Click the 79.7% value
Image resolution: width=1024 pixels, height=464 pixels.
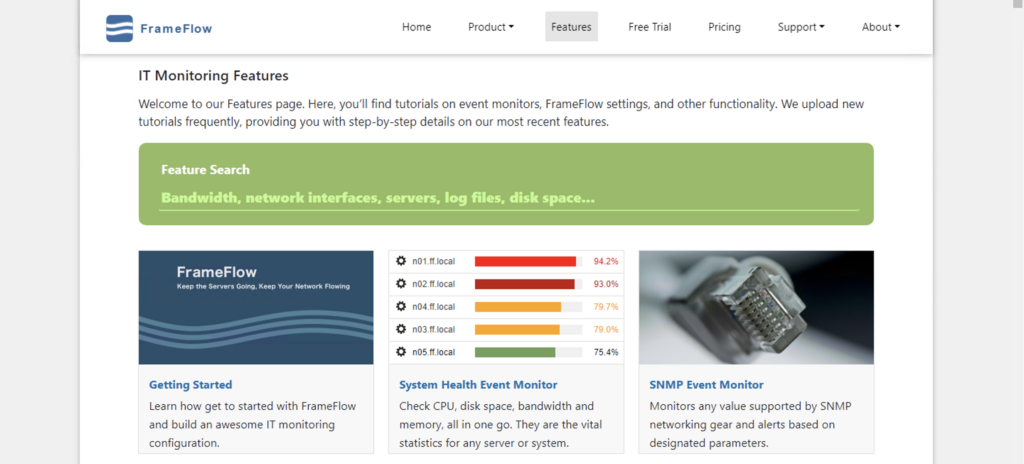coord(605,307)
